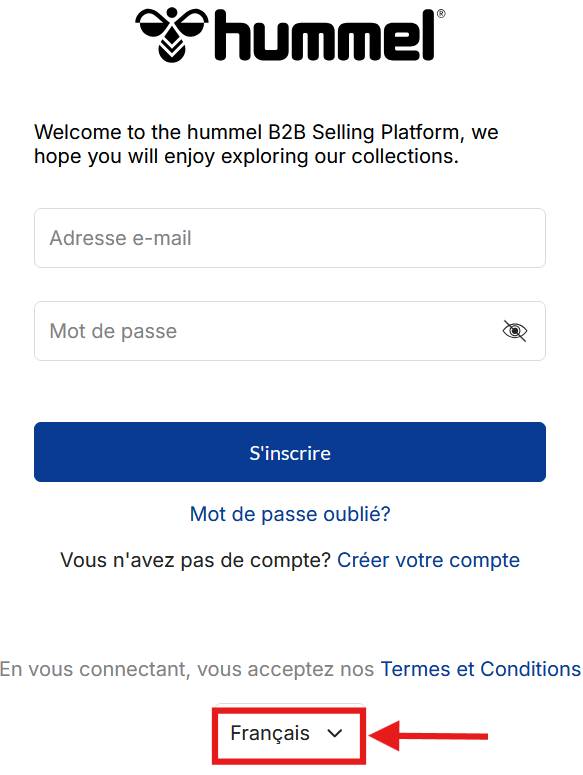This screenshot has height=775, width=583.
Task: Click the registered trademark symbol beside hummel
Action: (441, 14)
